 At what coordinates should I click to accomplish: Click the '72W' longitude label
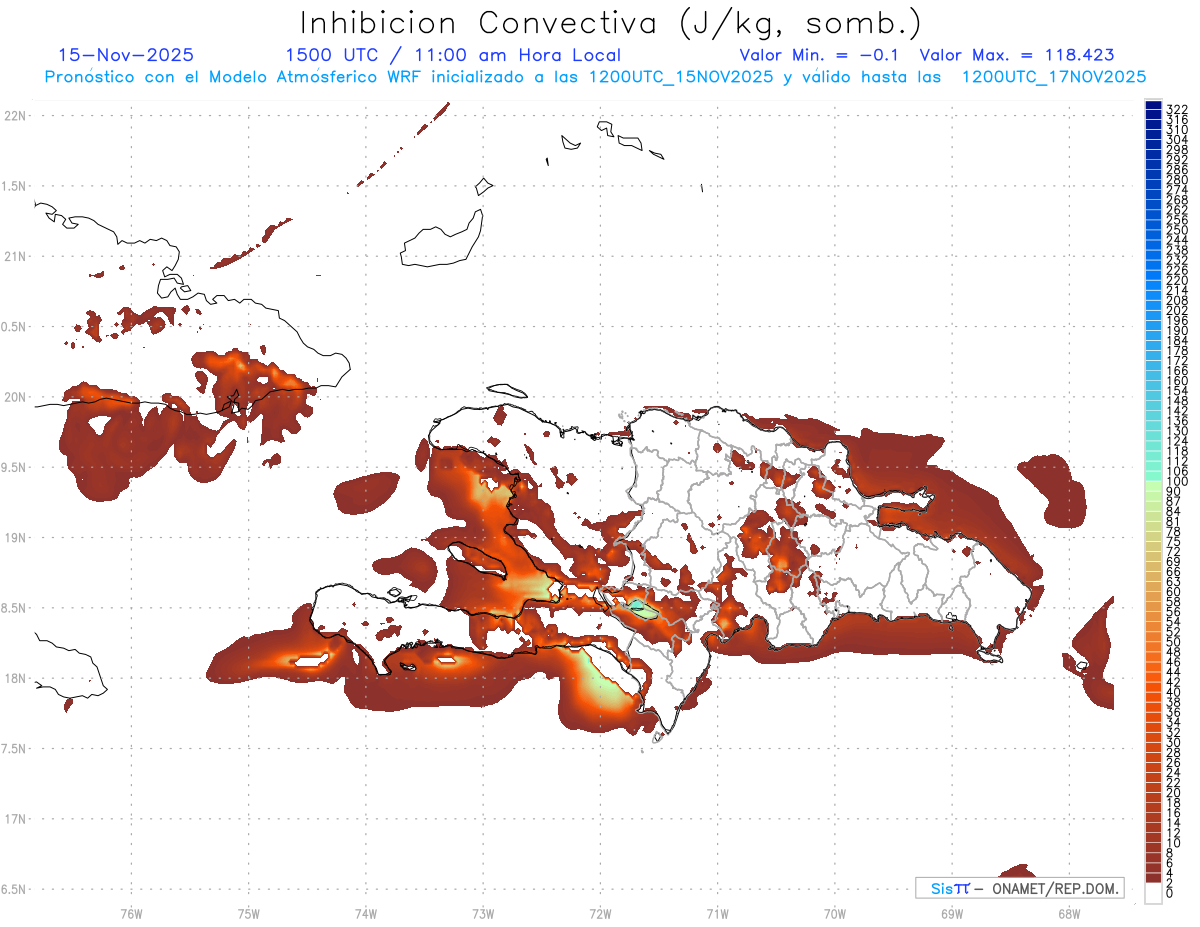600,912
